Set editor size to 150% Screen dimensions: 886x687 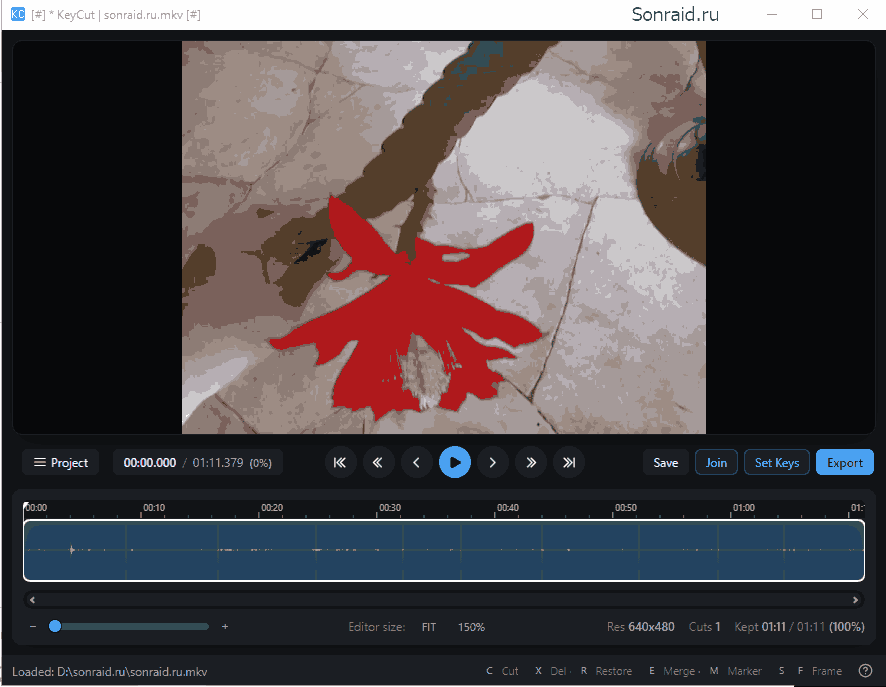[x=471, y=627]
